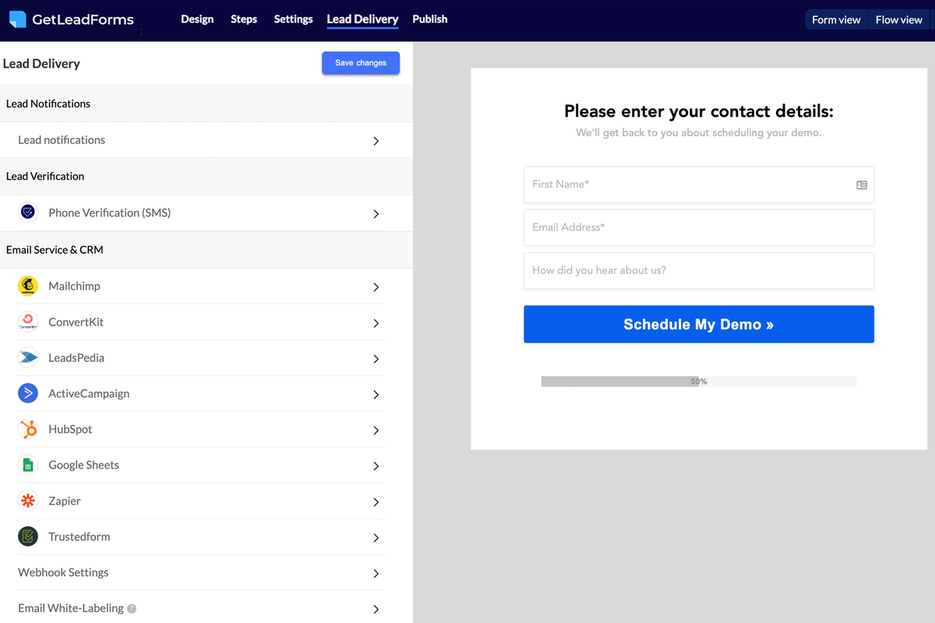Click the Phone Verification shield icon
This screenshot has width=935, height=623.
pos(28,213)
